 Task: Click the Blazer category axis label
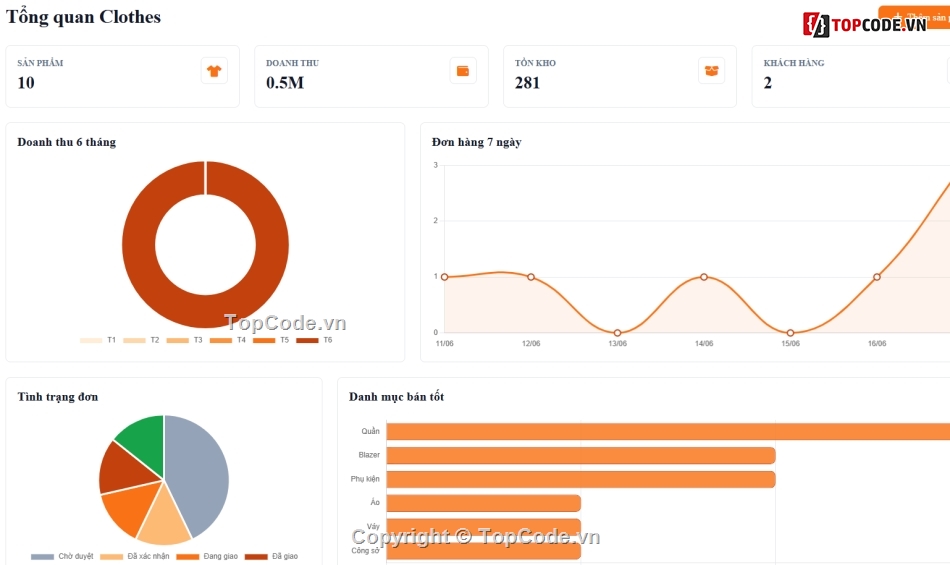point(369,455)
